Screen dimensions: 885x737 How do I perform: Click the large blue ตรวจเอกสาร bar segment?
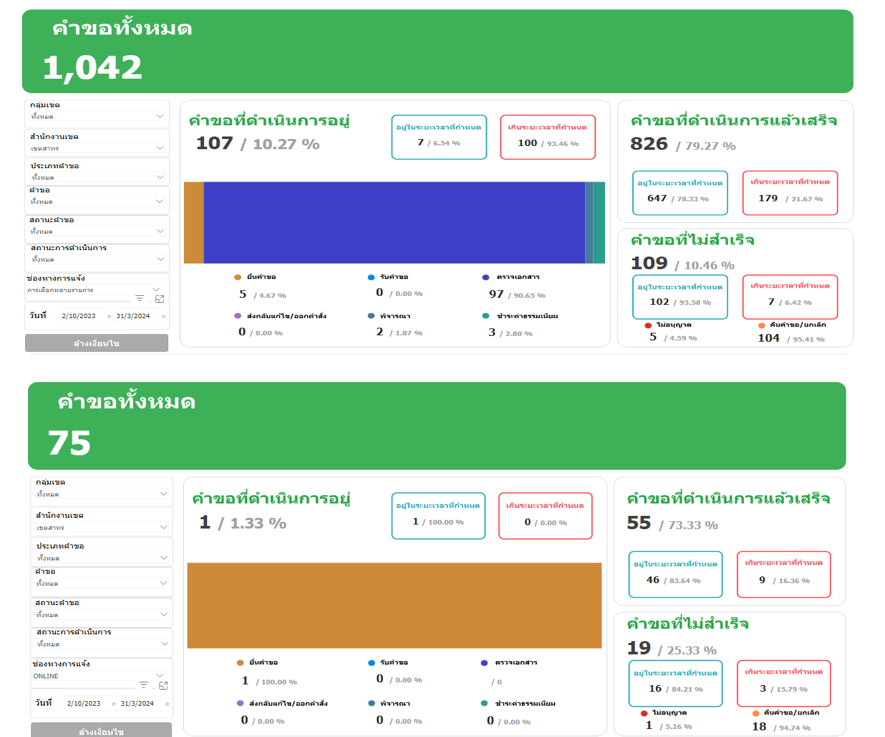click(x=394, y=222)
